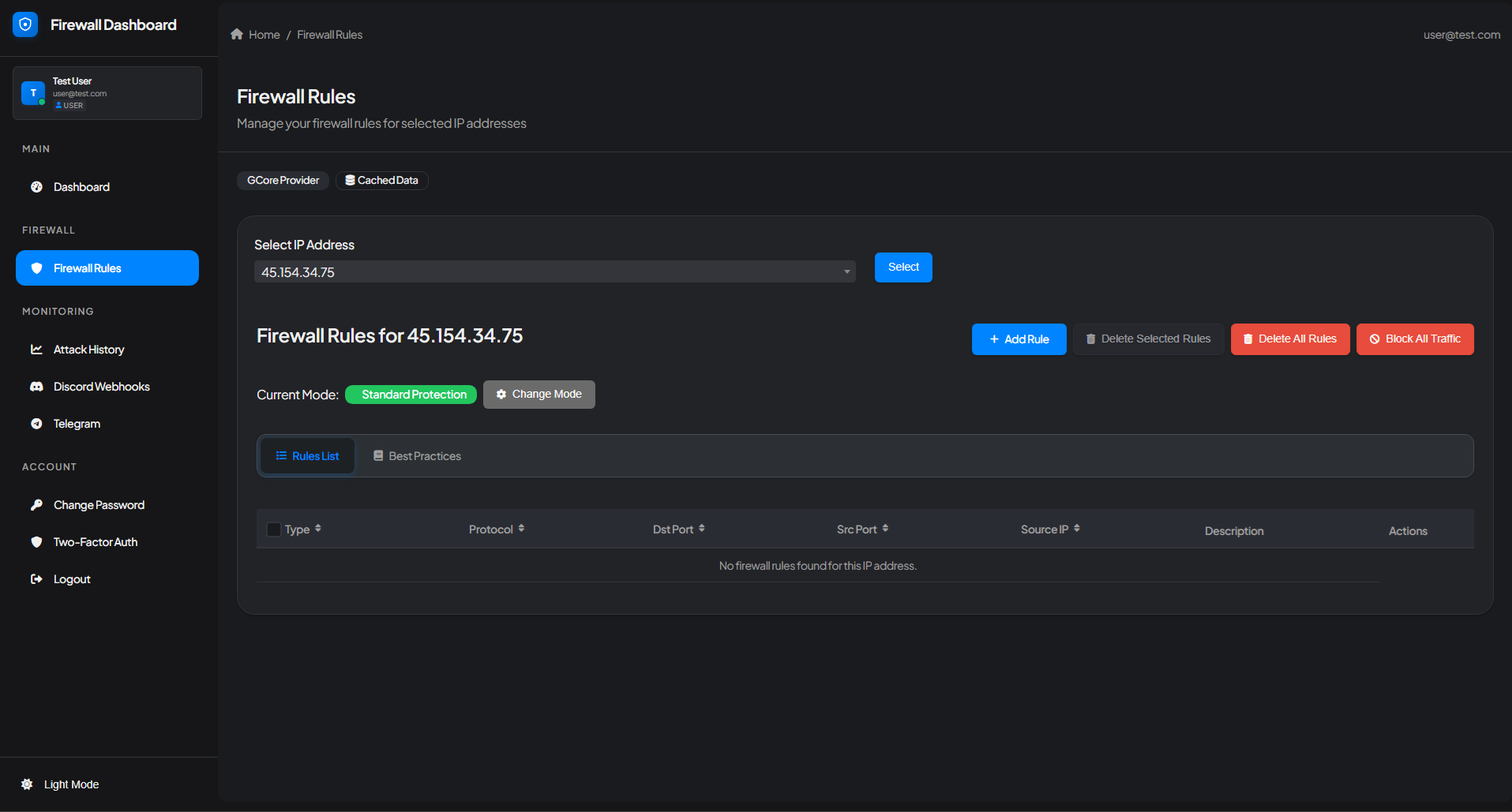
Task: Click the Discord Webhooks icon
Action: 36,387
